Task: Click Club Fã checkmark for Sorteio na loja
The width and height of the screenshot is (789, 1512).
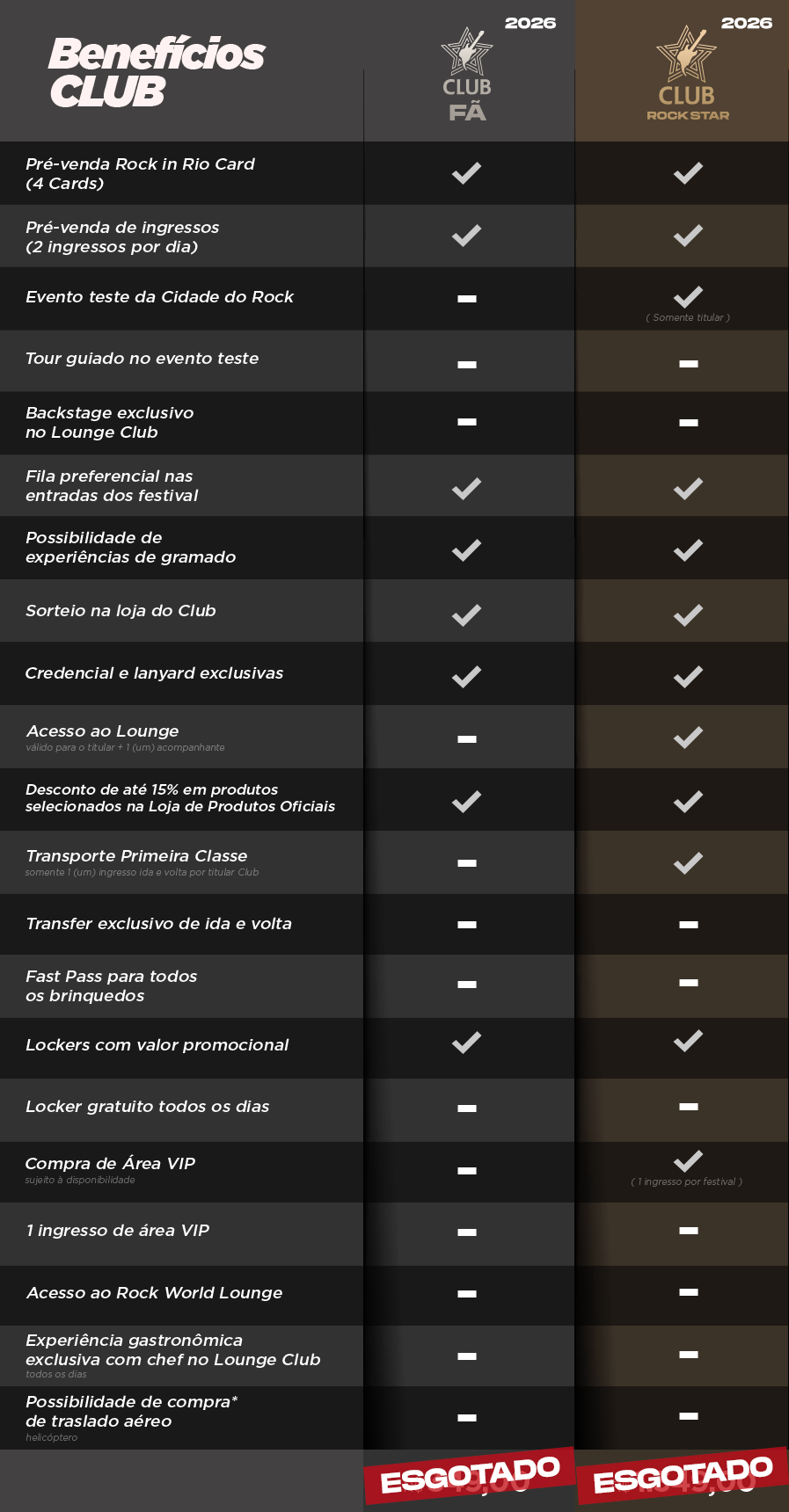Action: click(466, 614)
